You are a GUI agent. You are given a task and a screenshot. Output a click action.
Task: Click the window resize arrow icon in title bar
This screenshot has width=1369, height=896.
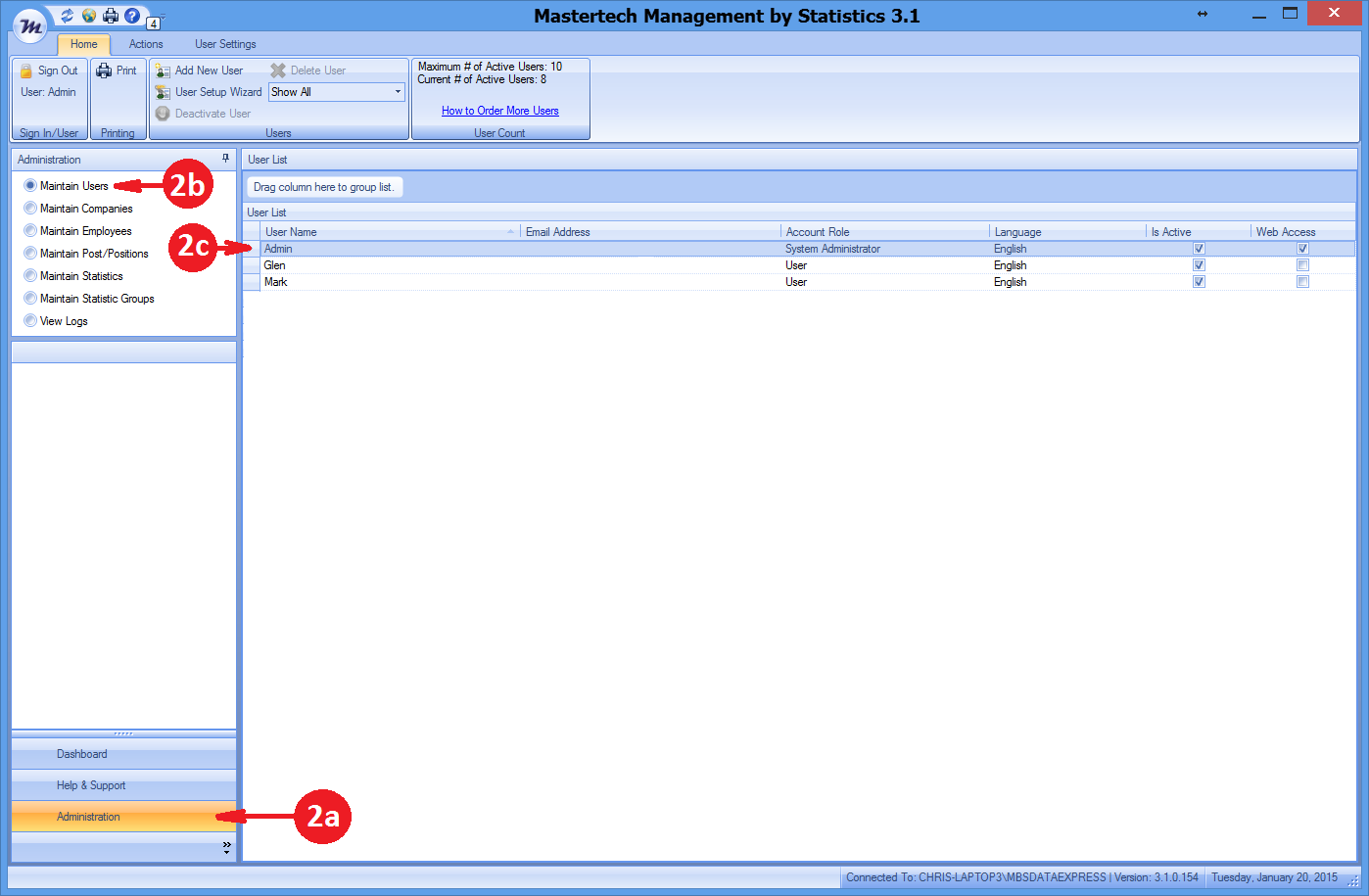point(1203,14)
